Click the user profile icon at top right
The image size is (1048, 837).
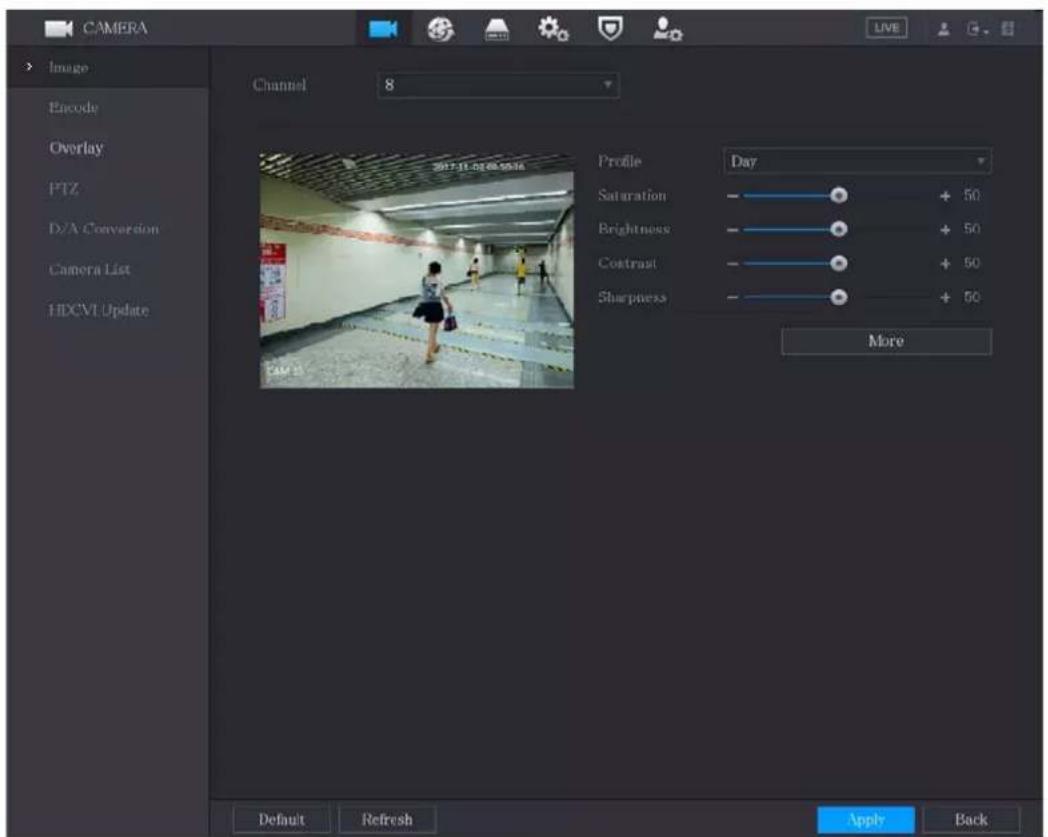(x=943, y=29)
